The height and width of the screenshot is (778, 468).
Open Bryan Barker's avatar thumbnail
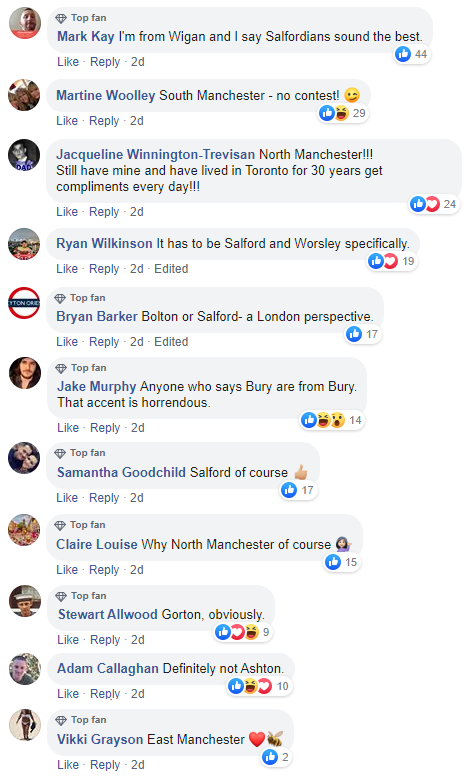(x=24, y=303)
